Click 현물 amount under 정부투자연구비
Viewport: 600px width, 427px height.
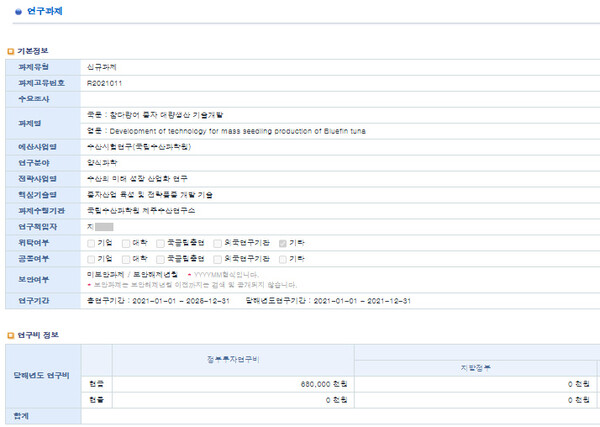coord(336,400)
